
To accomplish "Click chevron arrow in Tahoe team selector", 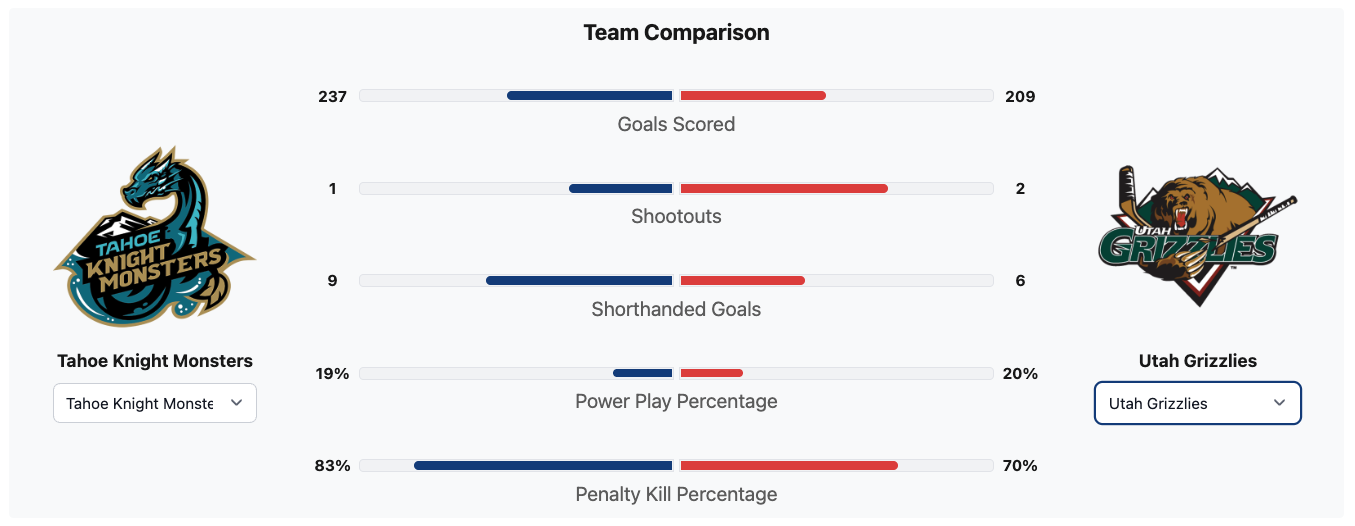I will tap(237, 402).
